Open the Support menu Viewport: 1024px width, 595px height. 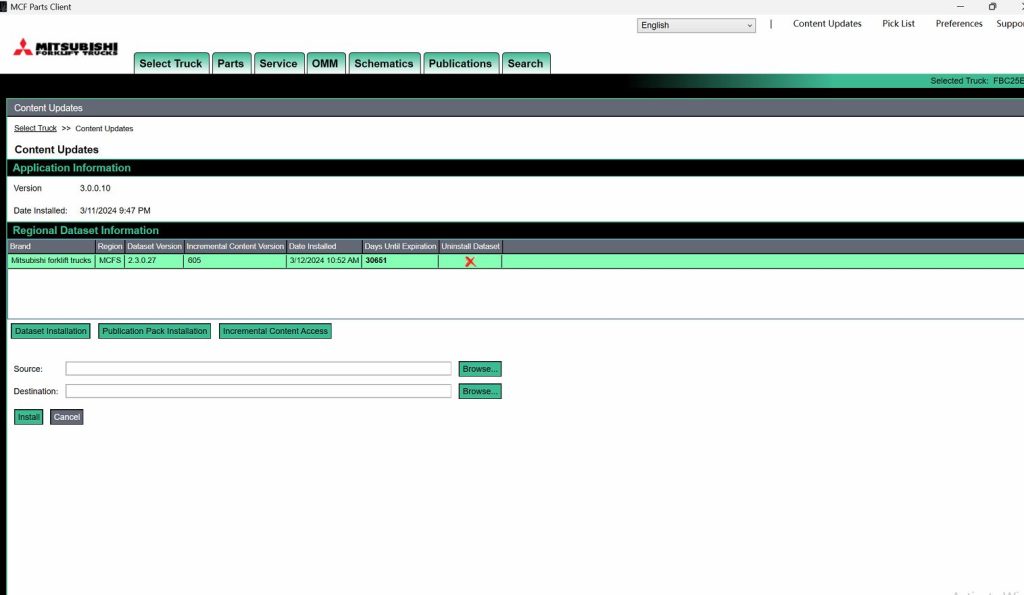(1010, 23)
